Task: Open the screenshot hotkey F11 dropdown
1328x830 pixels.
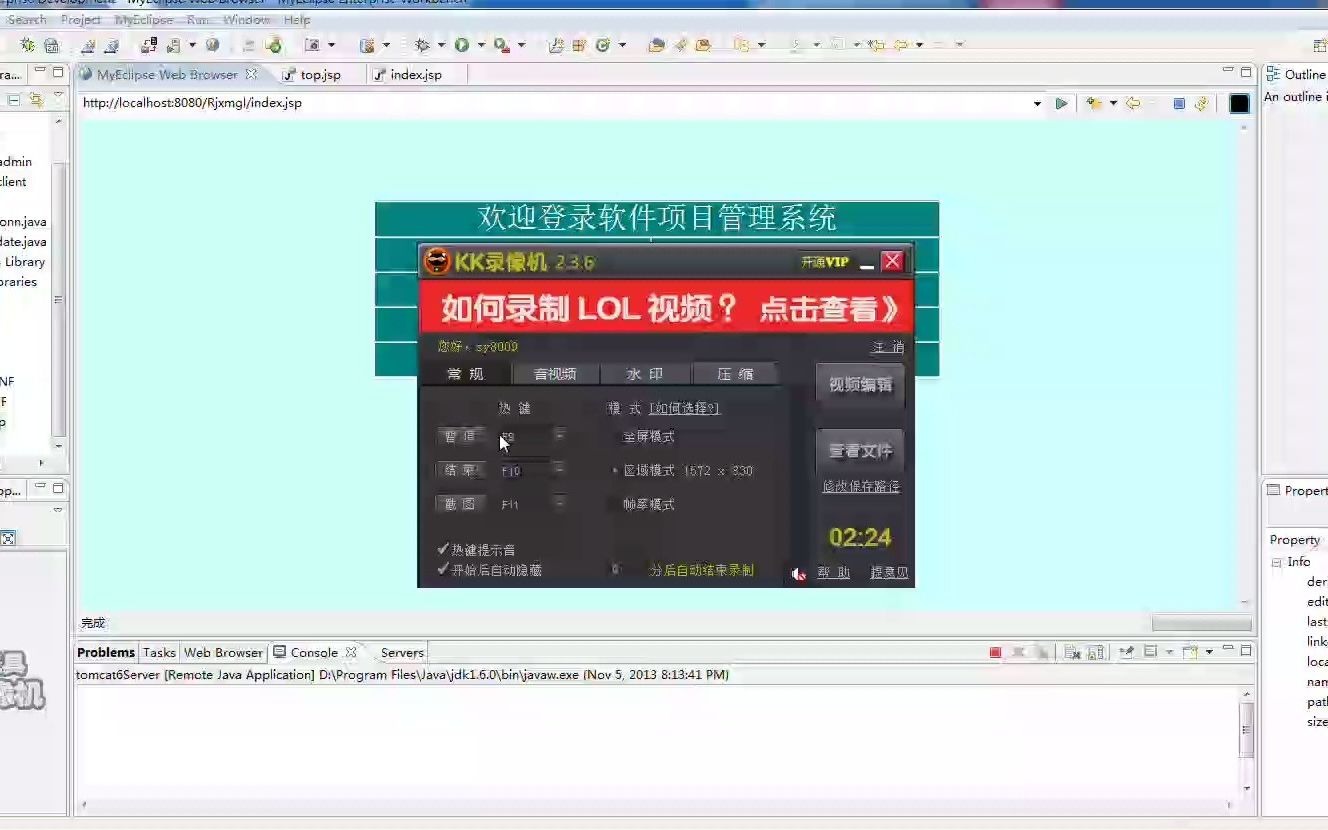Action: click(559, 504)
